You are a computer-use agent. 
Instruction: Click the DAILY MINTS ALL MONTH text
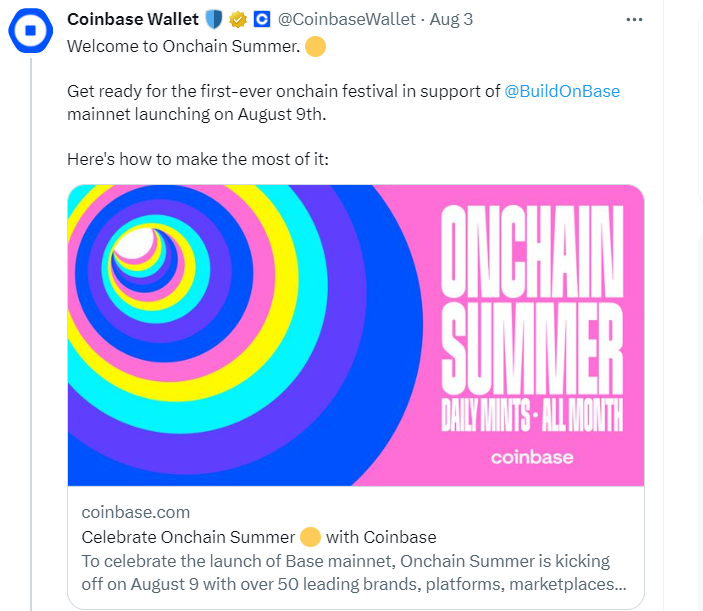click(532, 415)
